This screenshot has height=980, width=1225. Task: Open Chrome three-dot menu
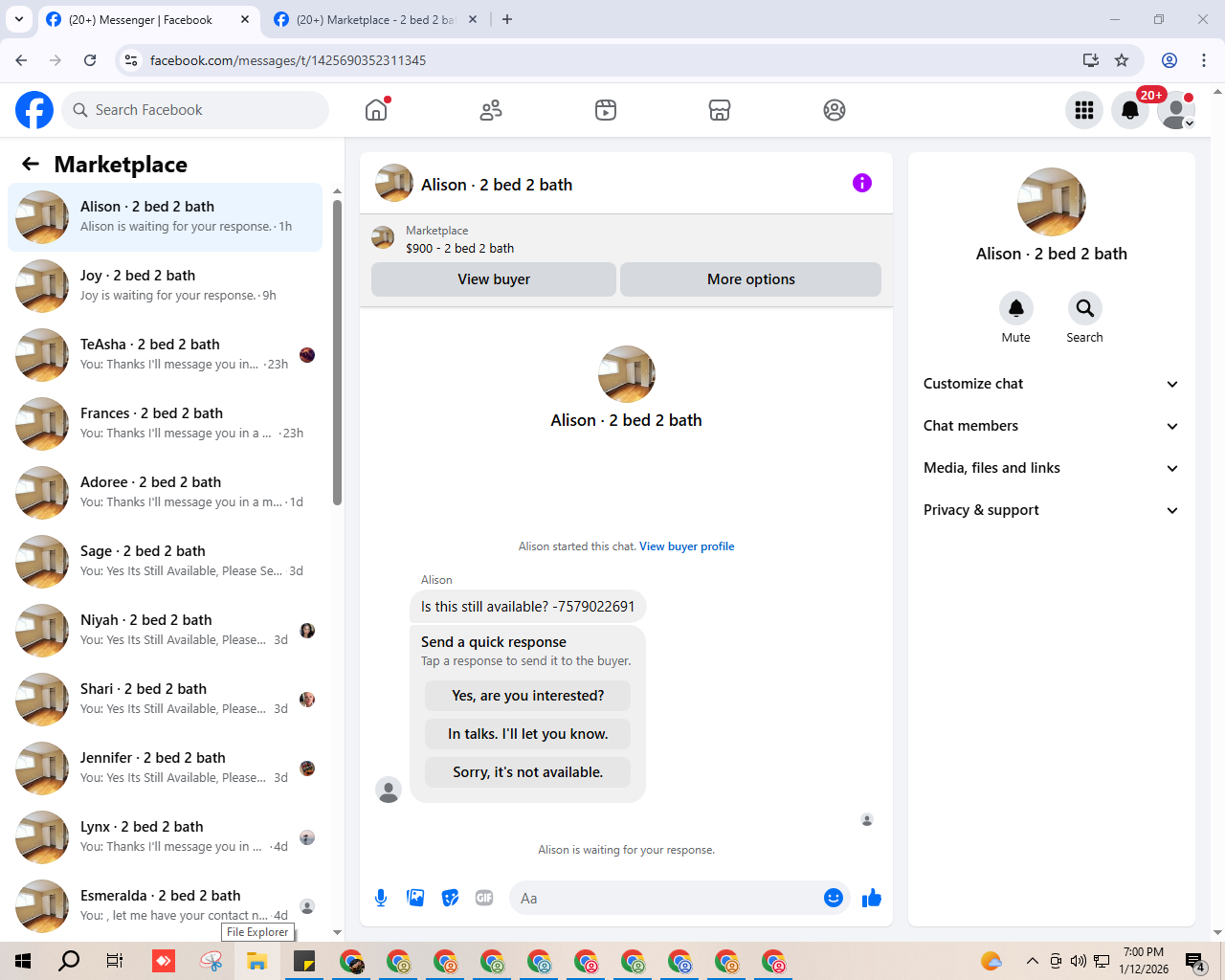1204,60
